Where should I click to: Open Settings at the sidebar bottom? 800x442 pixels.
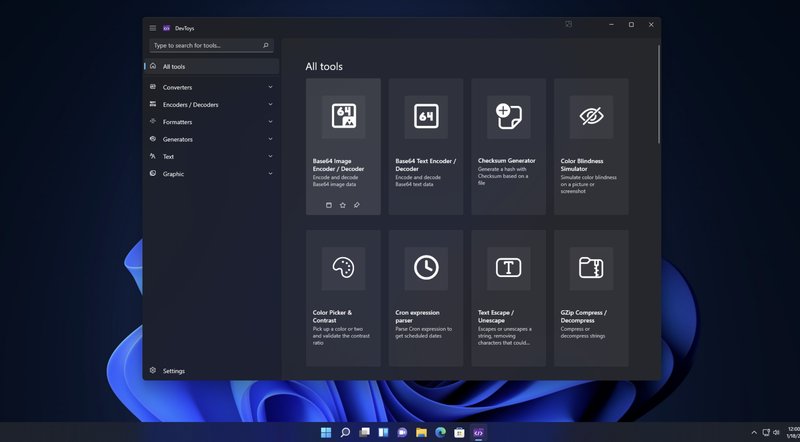[x=173, y=371]
